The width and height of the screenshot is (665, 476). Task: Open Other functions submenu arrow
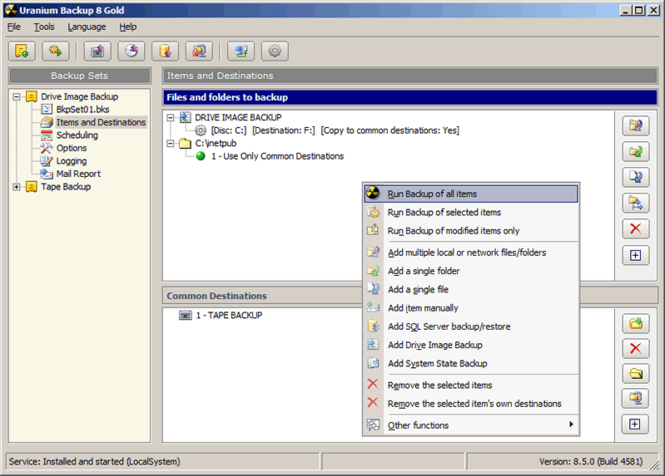tap(571, 424)
